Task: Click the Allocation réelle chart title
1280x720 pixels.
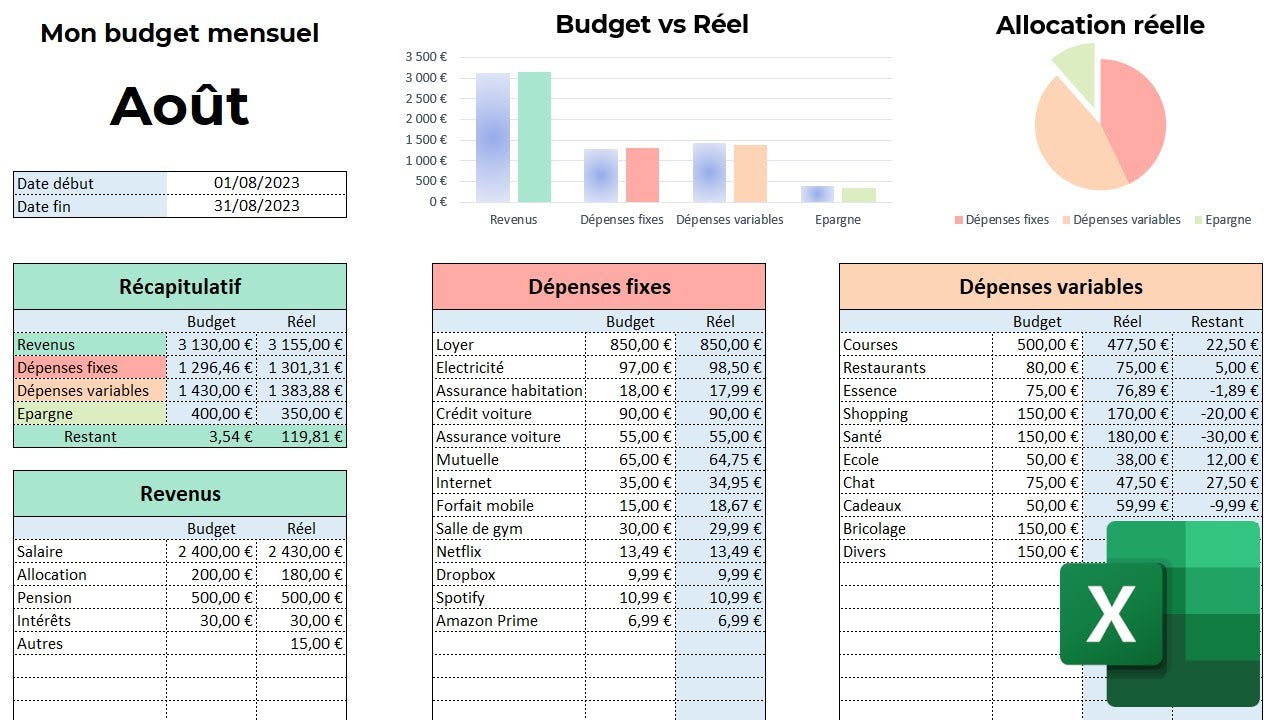Action: 1100,26
